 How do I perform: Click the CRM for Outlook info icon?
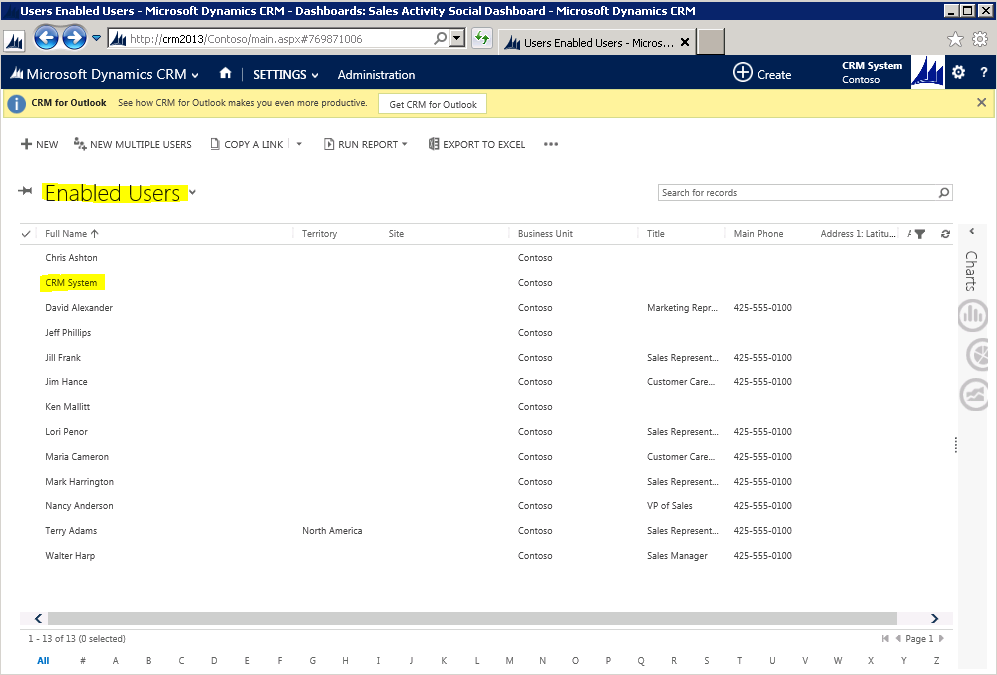[x=17, y=104]
